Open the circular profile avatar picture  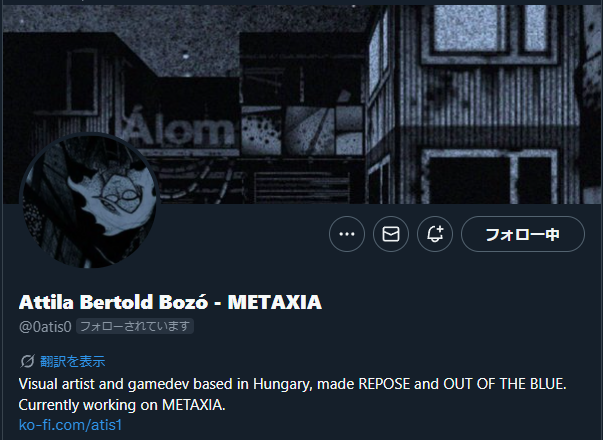90,200
